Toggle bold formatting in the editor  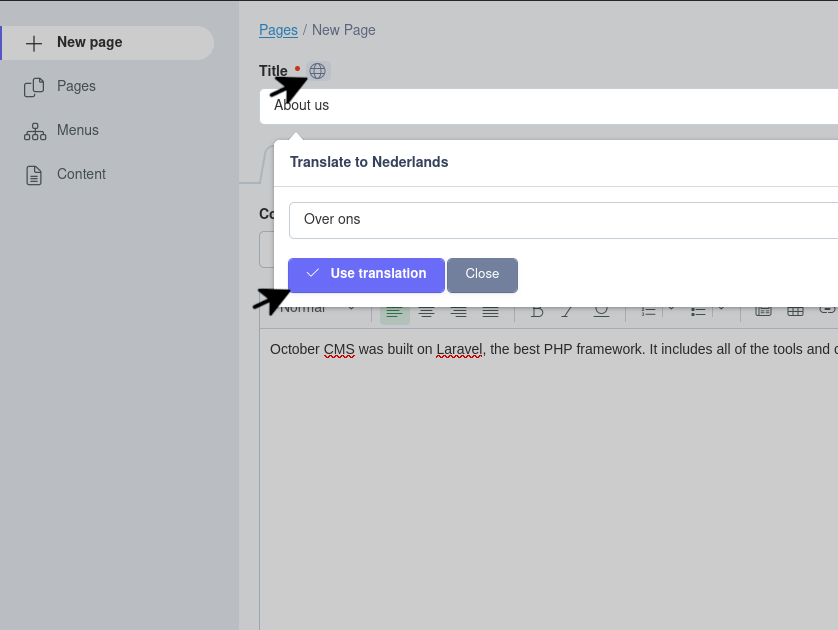tap(537, 312)
